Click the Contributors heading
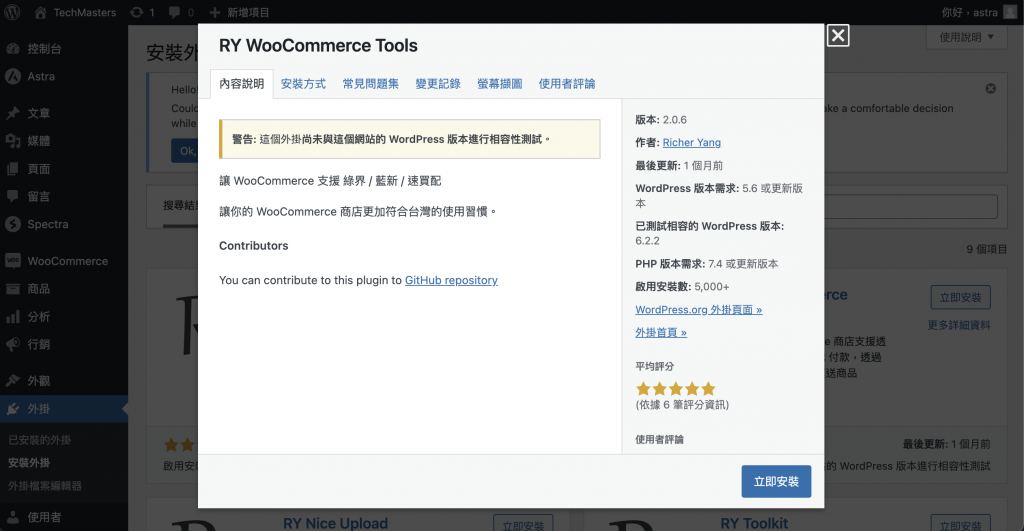 pyautogui.click(x=253, y=246)
